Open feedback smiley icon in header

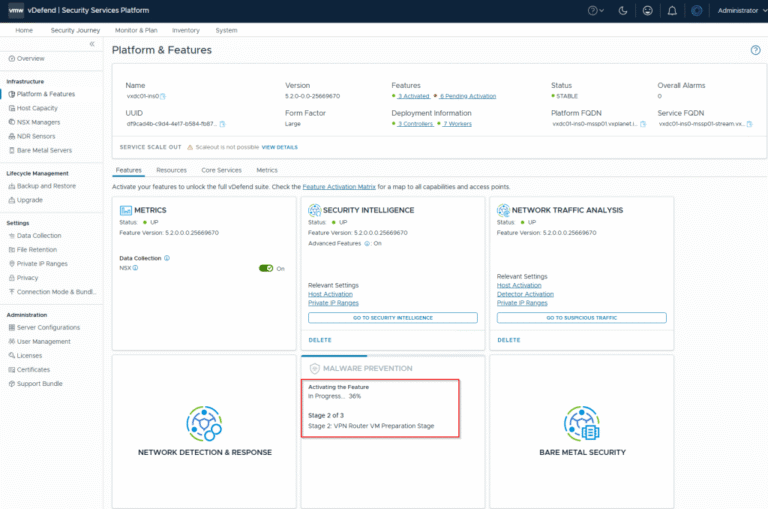coord(648,10)
